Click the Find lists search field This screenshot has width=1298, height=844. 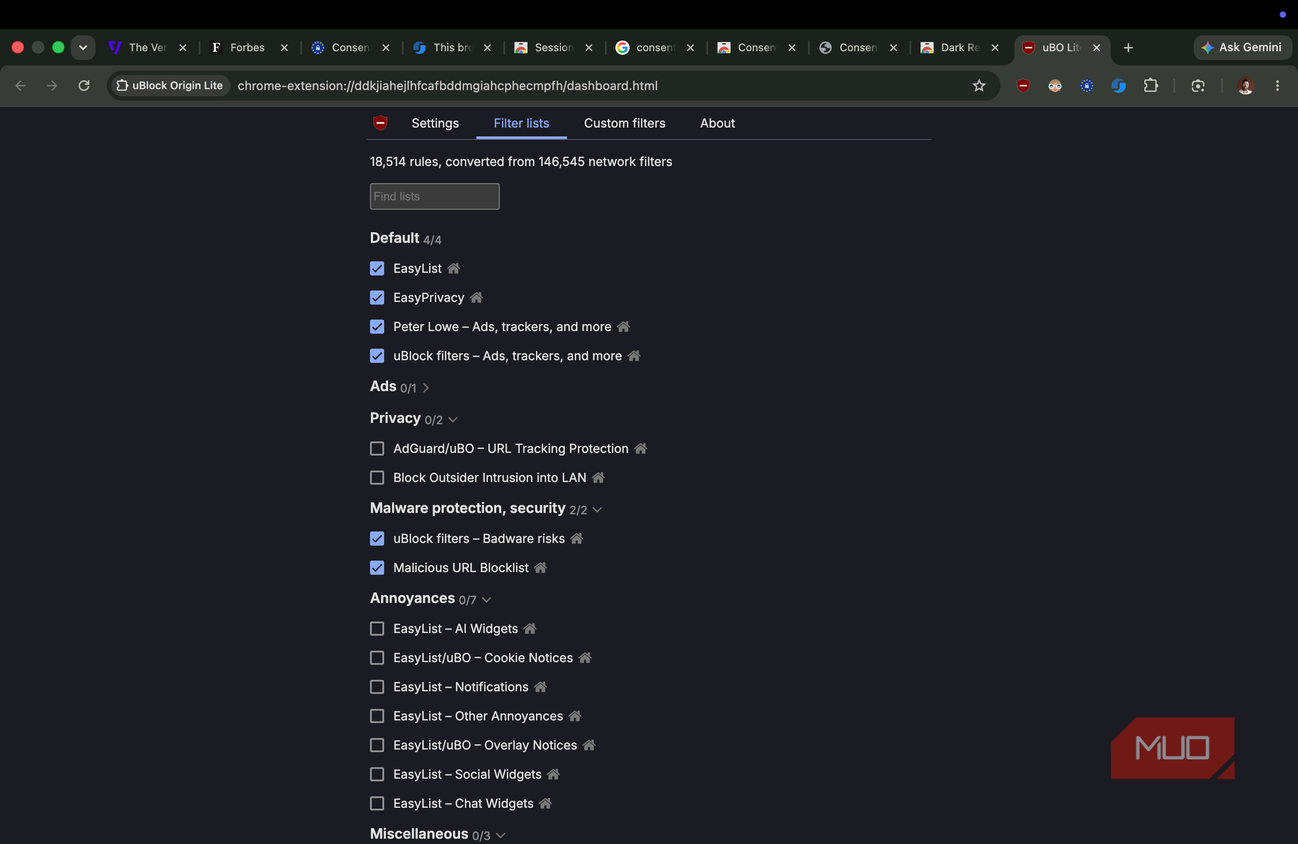434,196
